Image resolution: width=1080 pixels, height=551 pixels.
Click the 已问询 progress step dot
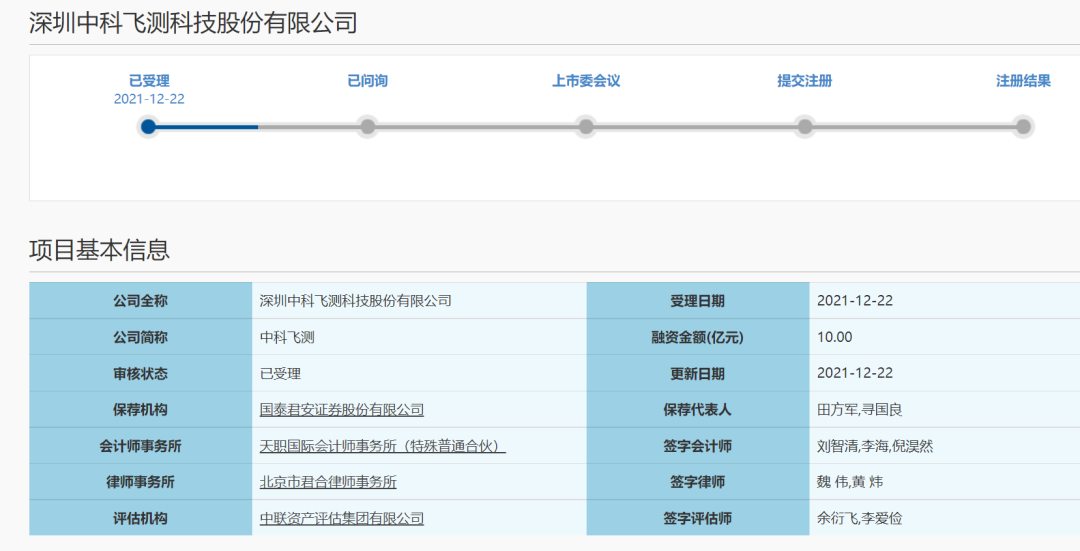click(368, 127)
